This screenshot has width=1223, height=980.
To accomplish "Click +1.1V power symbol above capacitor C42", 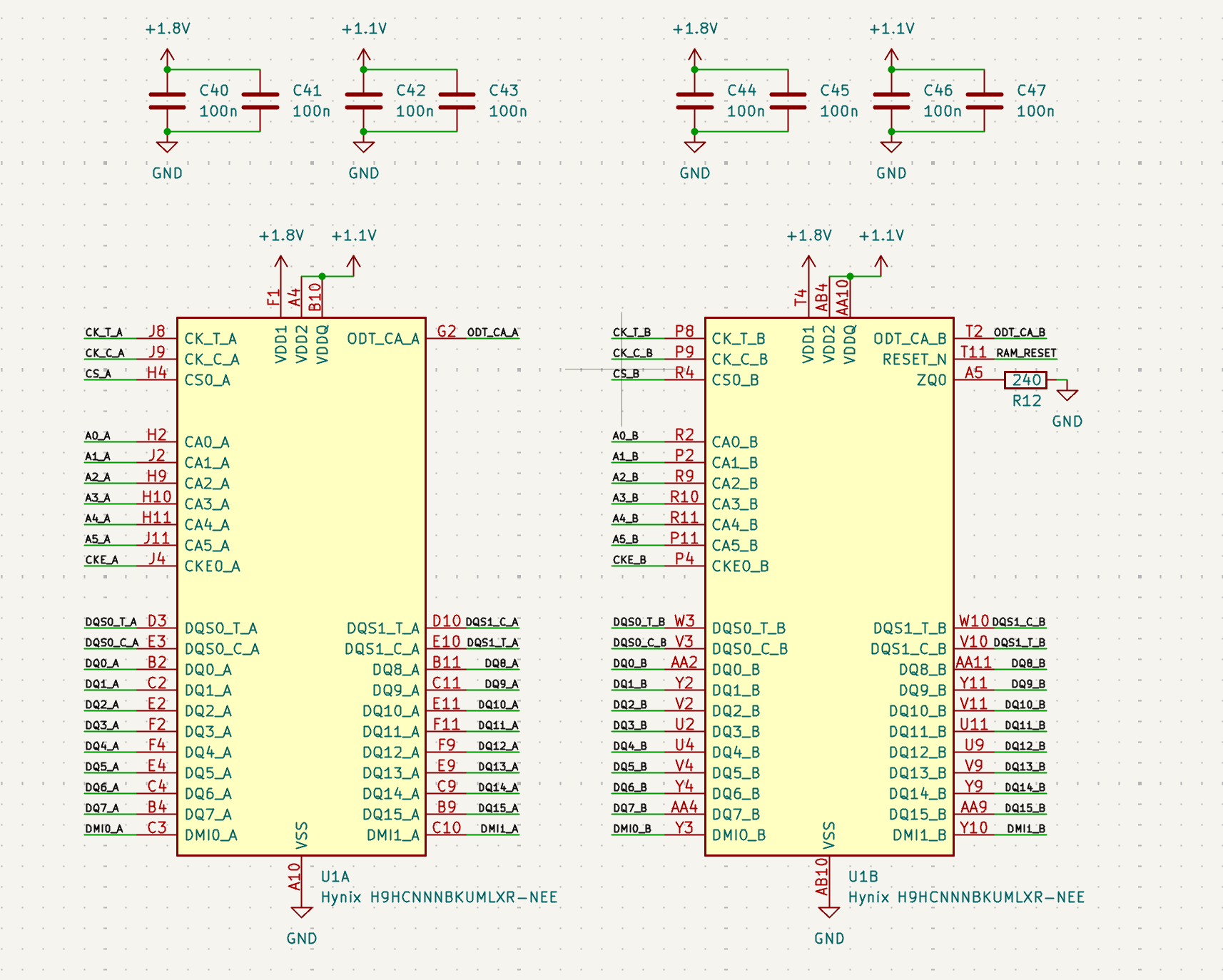I will [364, 55].
